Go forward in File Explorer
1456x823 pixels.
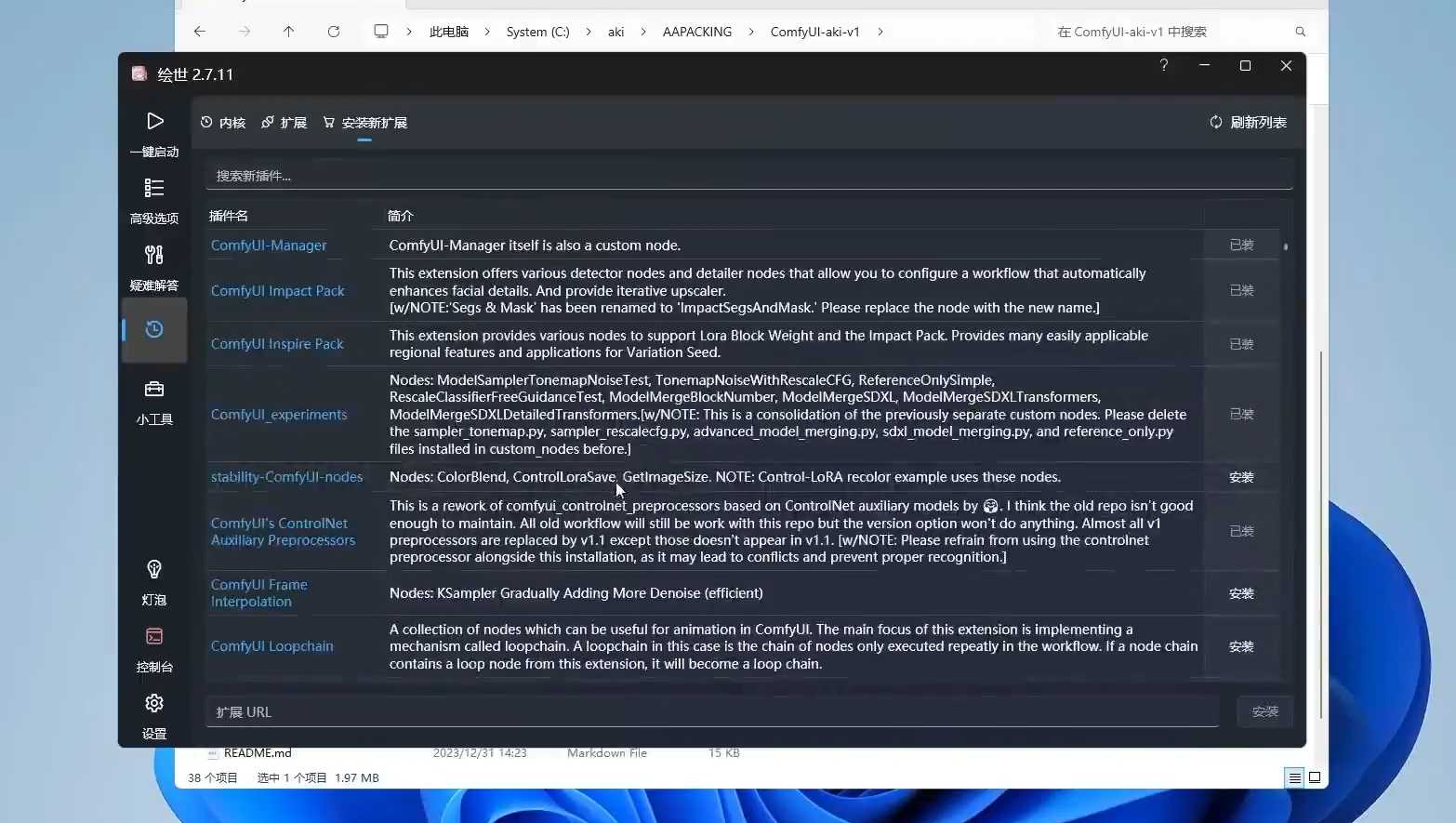tap(245, 32)
